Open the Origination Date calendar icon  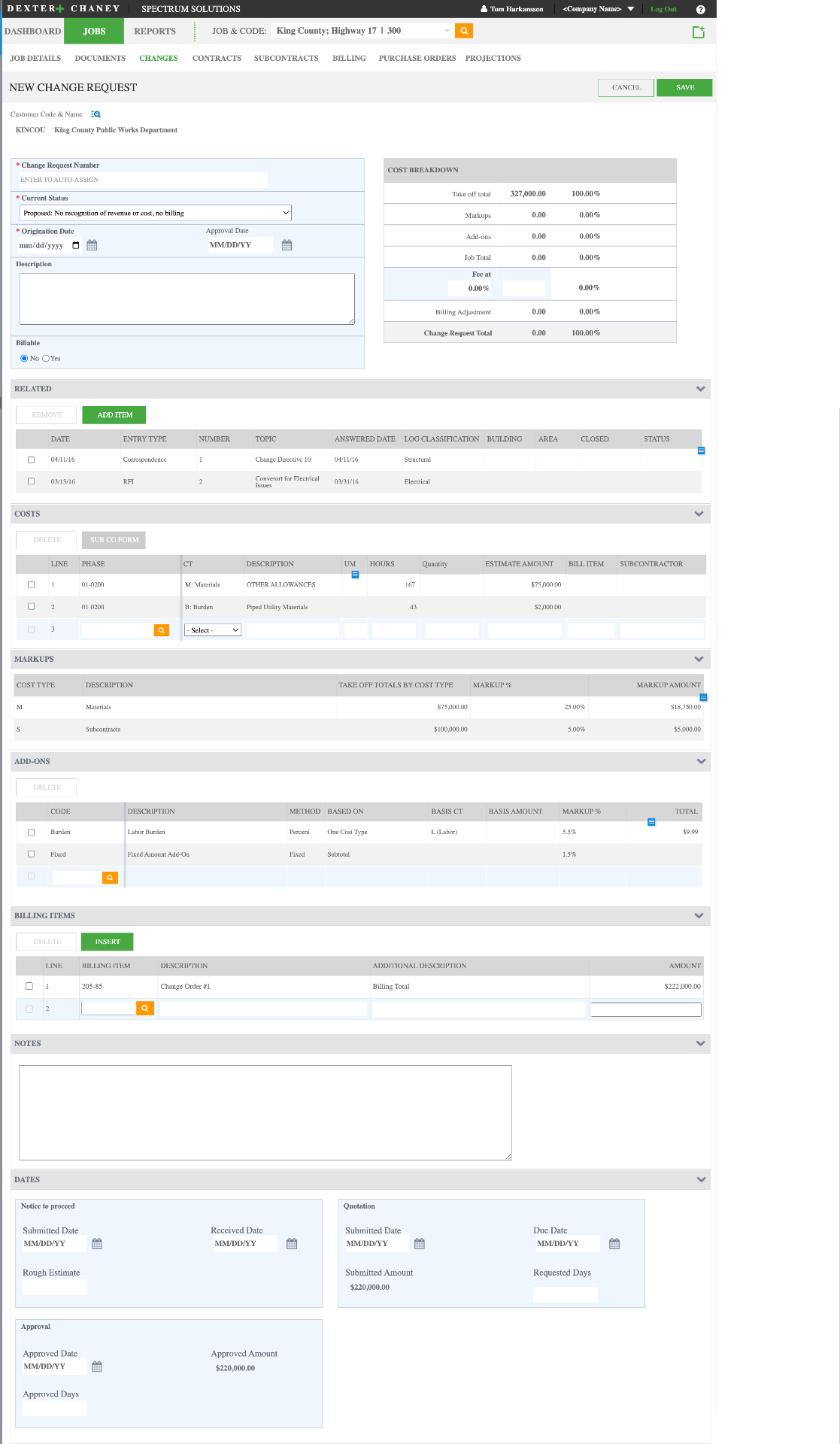pyautogui.click(x=92, y=245)
